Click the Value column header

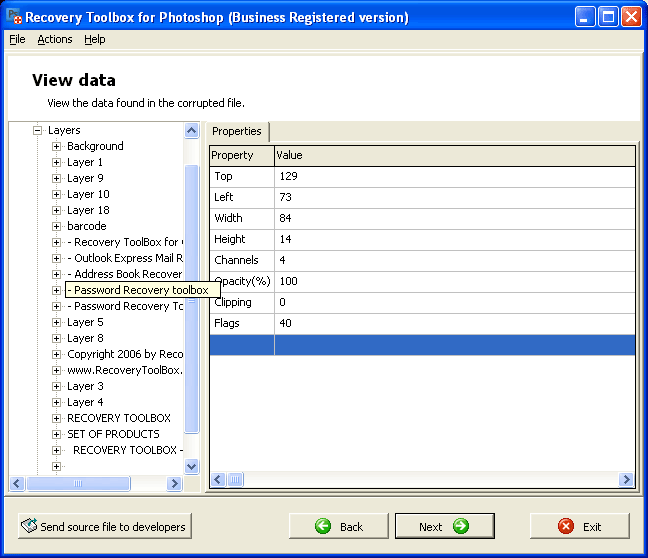point(454,155)
